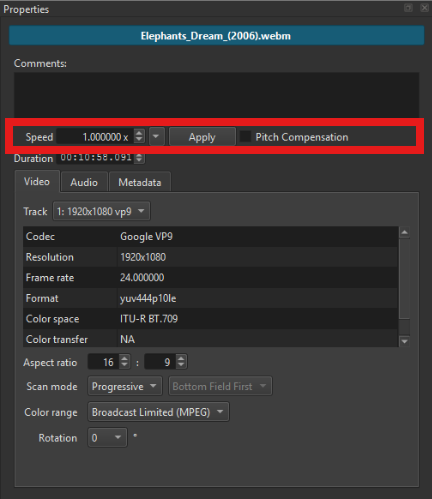Apply the speed change
The width and height of the screenshot is (432, 499).
point(202,137)
